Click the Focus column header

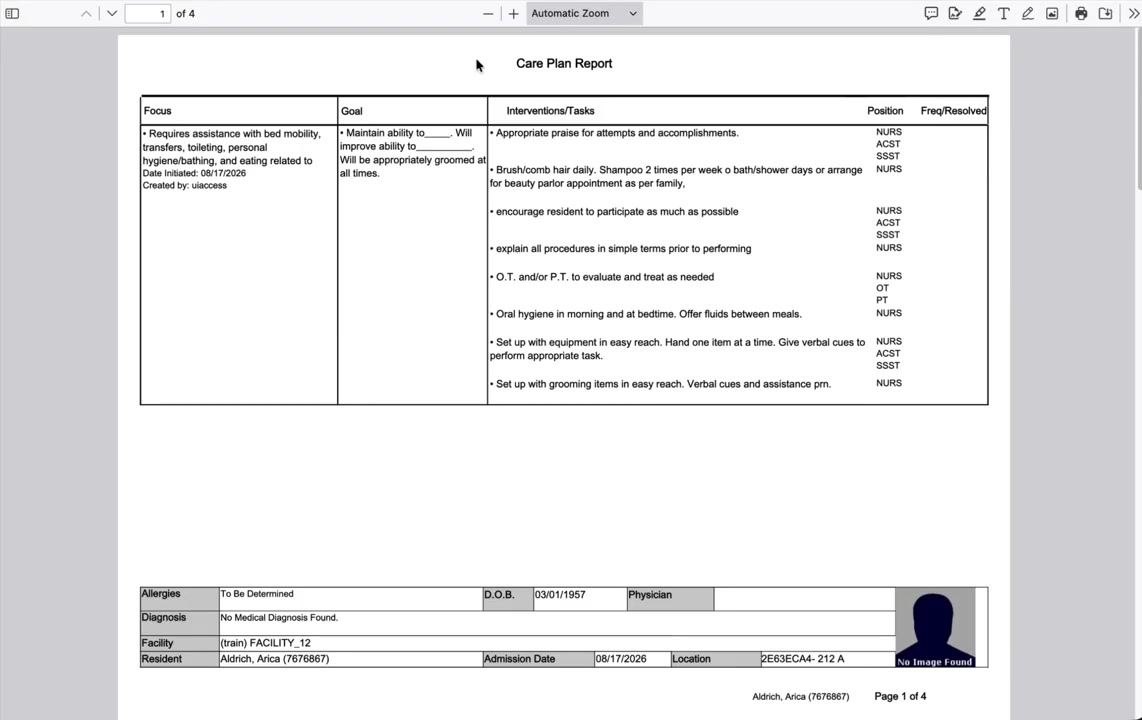pyautogui.click(x=157, y=111)
